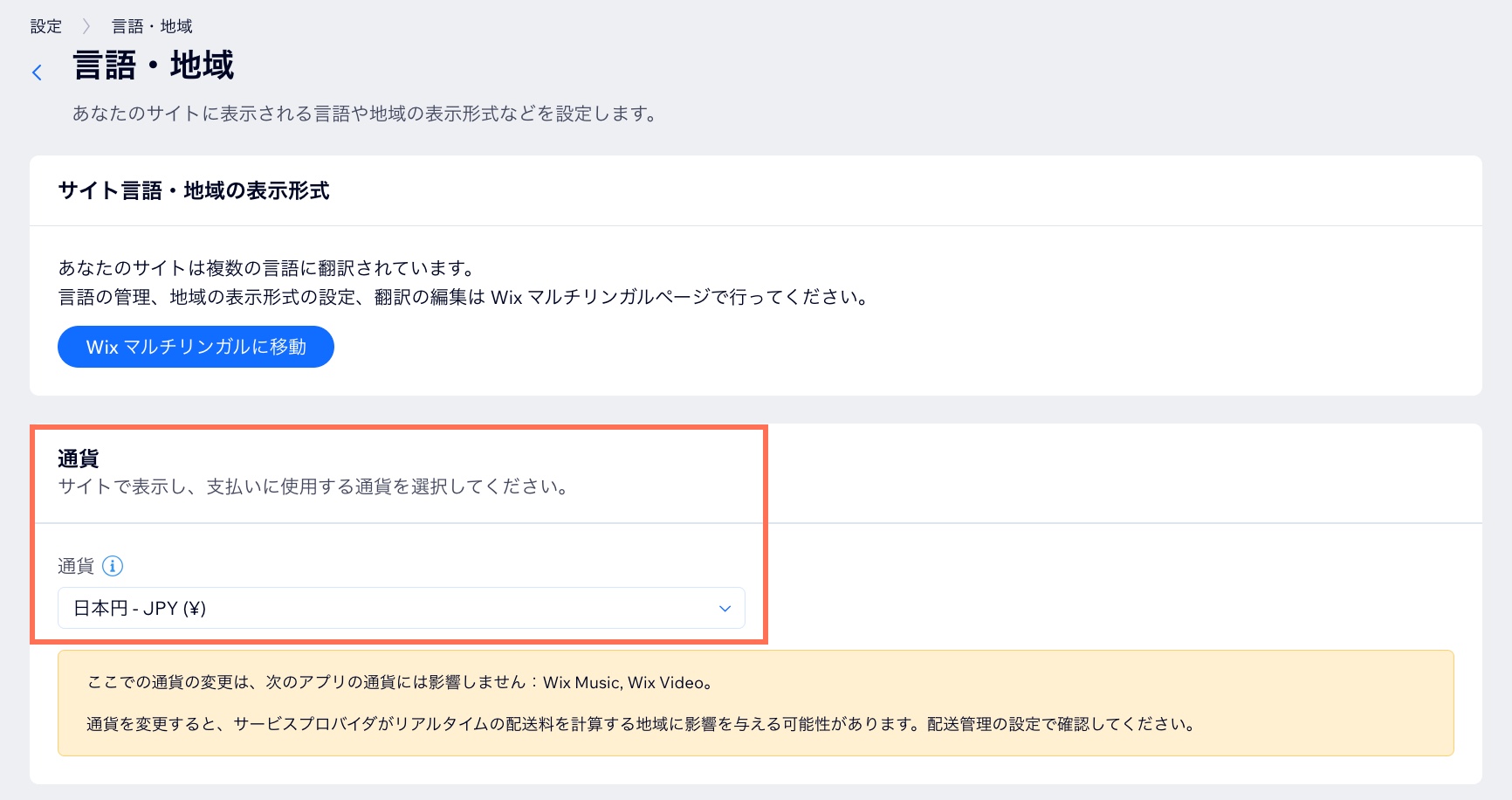1512x800 pixels.
Task: Click the あなたのサイトは複数の言語に翻訳されています text
Action: pos(267,268)
